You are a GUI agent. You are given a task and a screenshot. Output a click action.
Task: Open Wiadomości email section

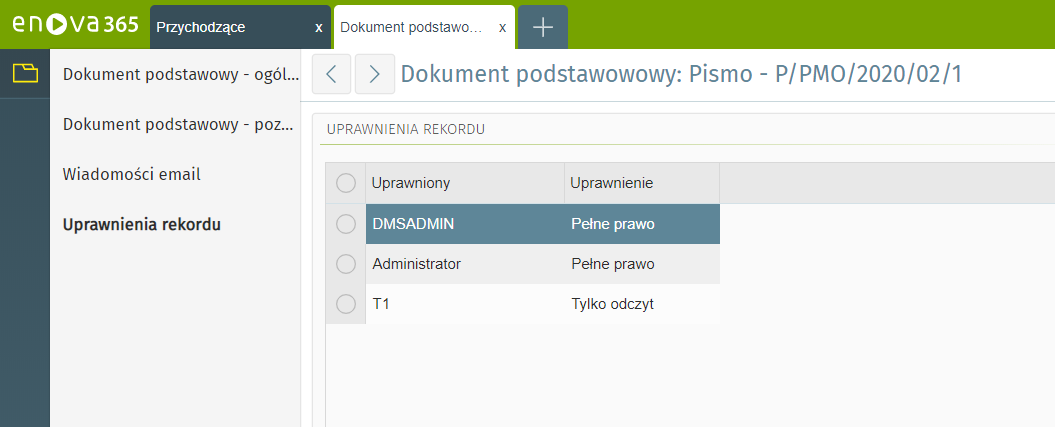click(x=132, y=174)
